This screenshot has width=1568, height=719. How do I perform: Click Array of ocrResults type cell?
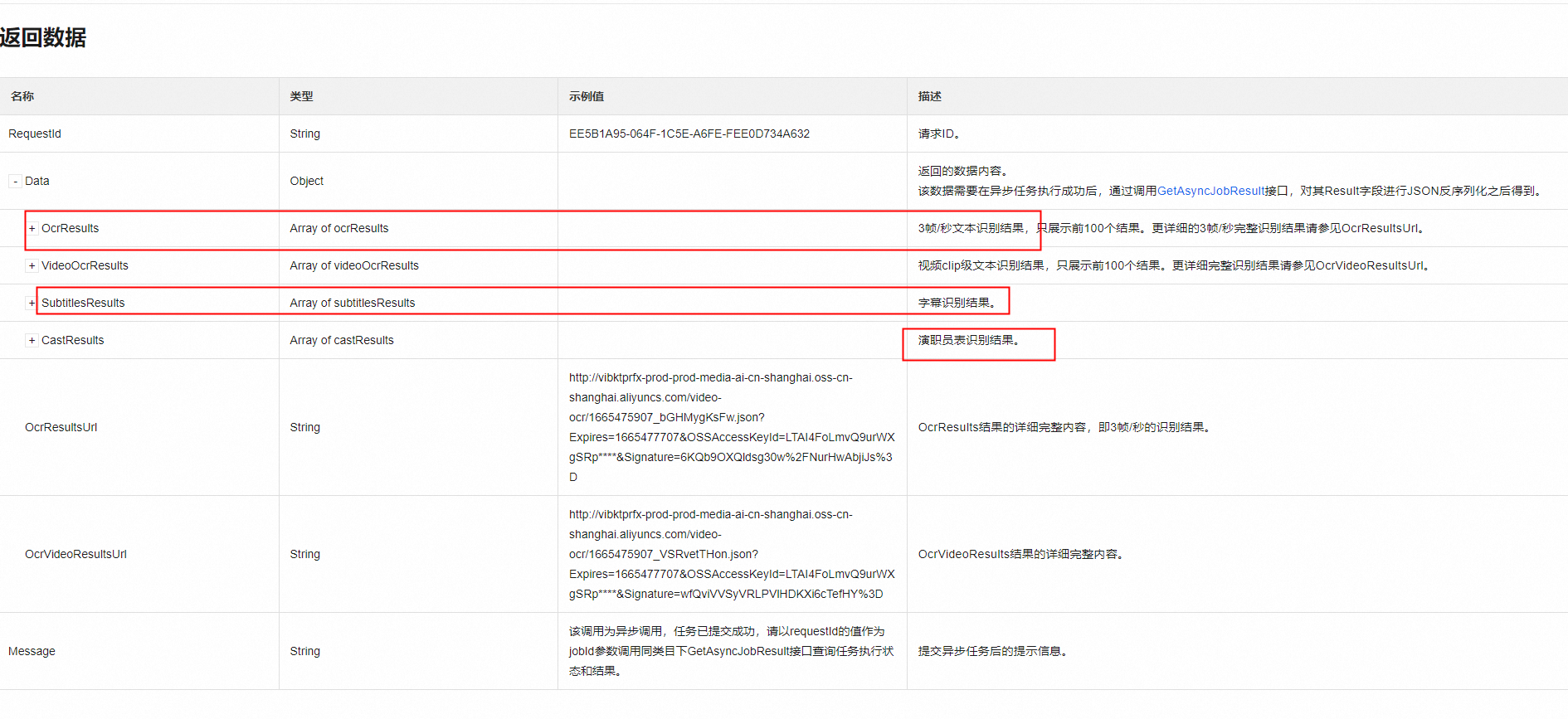[339, 228]
